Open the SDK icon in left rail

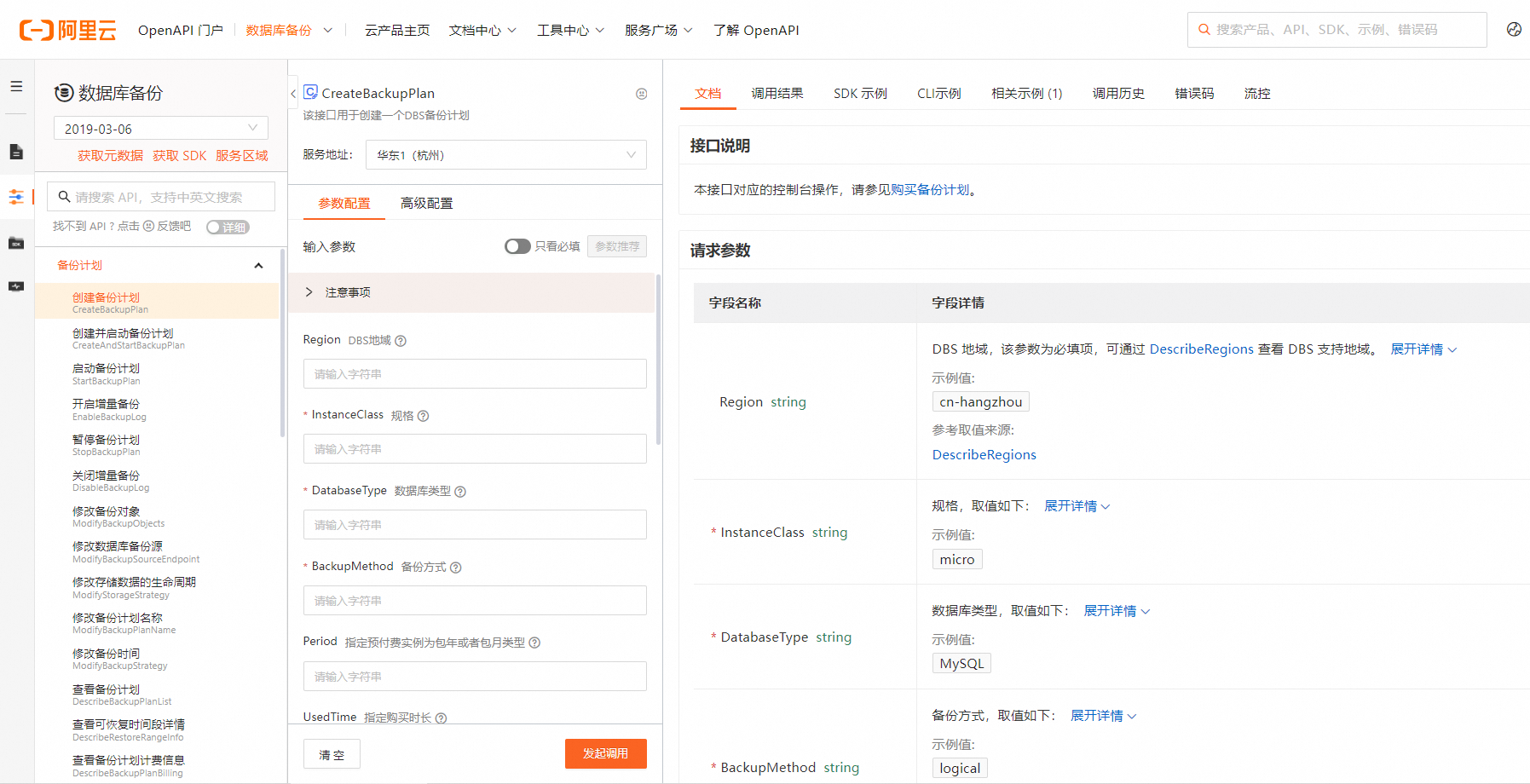[x=16, y=243]
